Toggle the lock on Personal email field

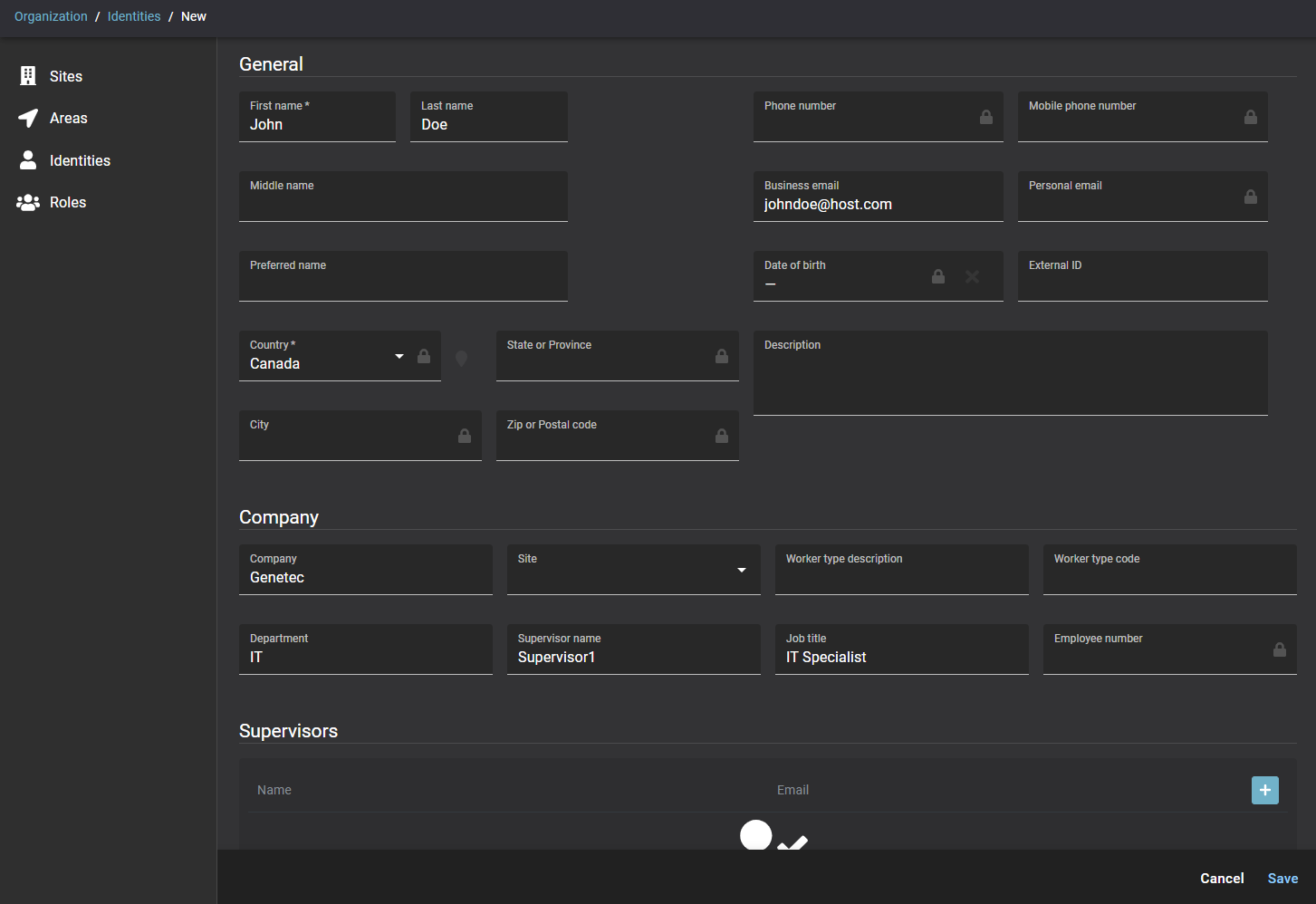coord(1250,197)
